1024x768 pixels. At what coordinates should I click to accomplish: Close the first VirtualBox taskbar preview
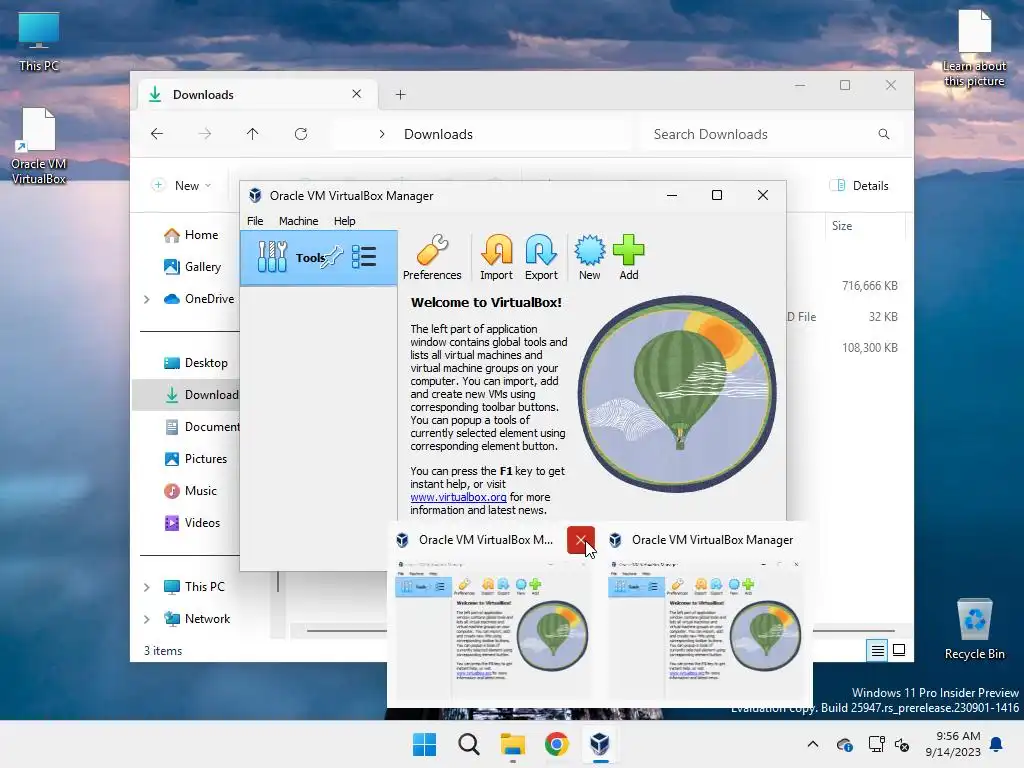click(581, 540)
